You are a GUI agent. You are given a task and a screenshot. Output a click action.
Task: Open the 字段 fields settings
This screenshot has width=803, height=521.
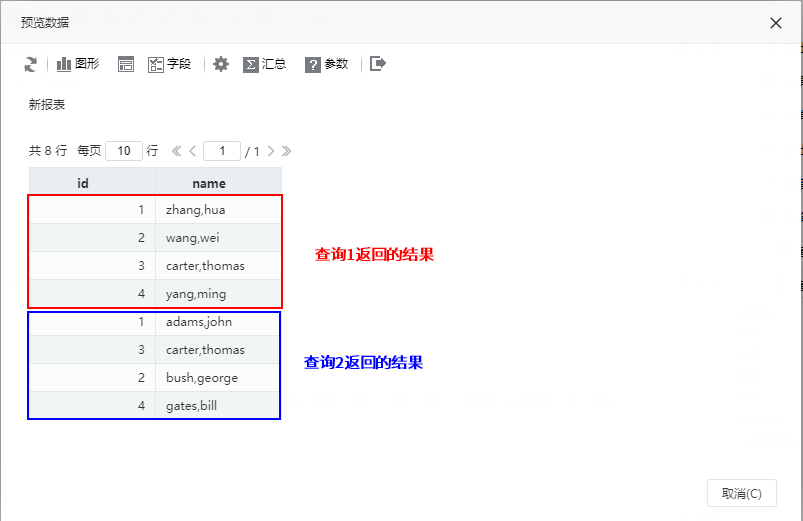(x=170, y=64)
